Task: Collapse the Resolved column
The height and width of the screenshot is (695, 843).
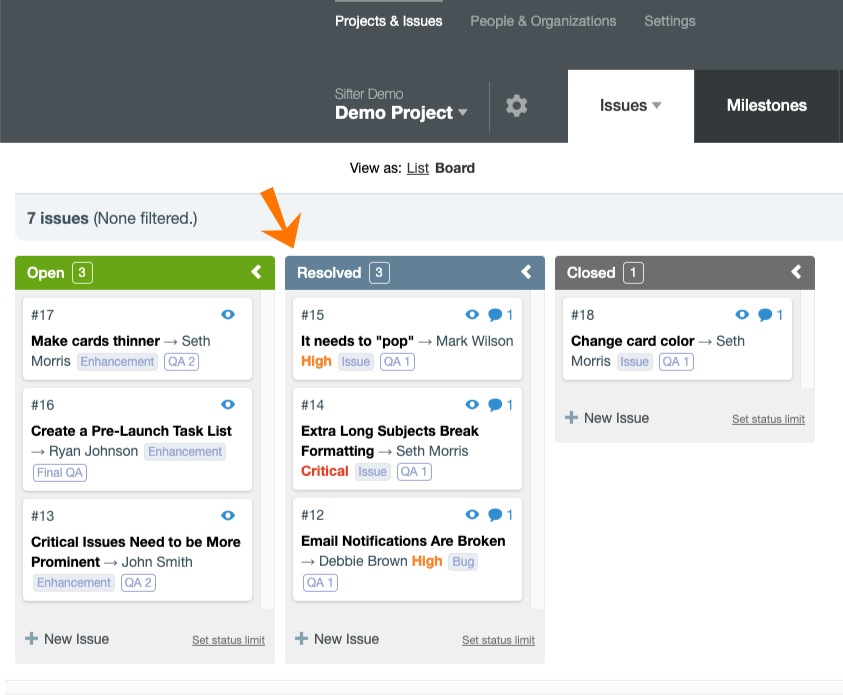Action: pos(526,272)
